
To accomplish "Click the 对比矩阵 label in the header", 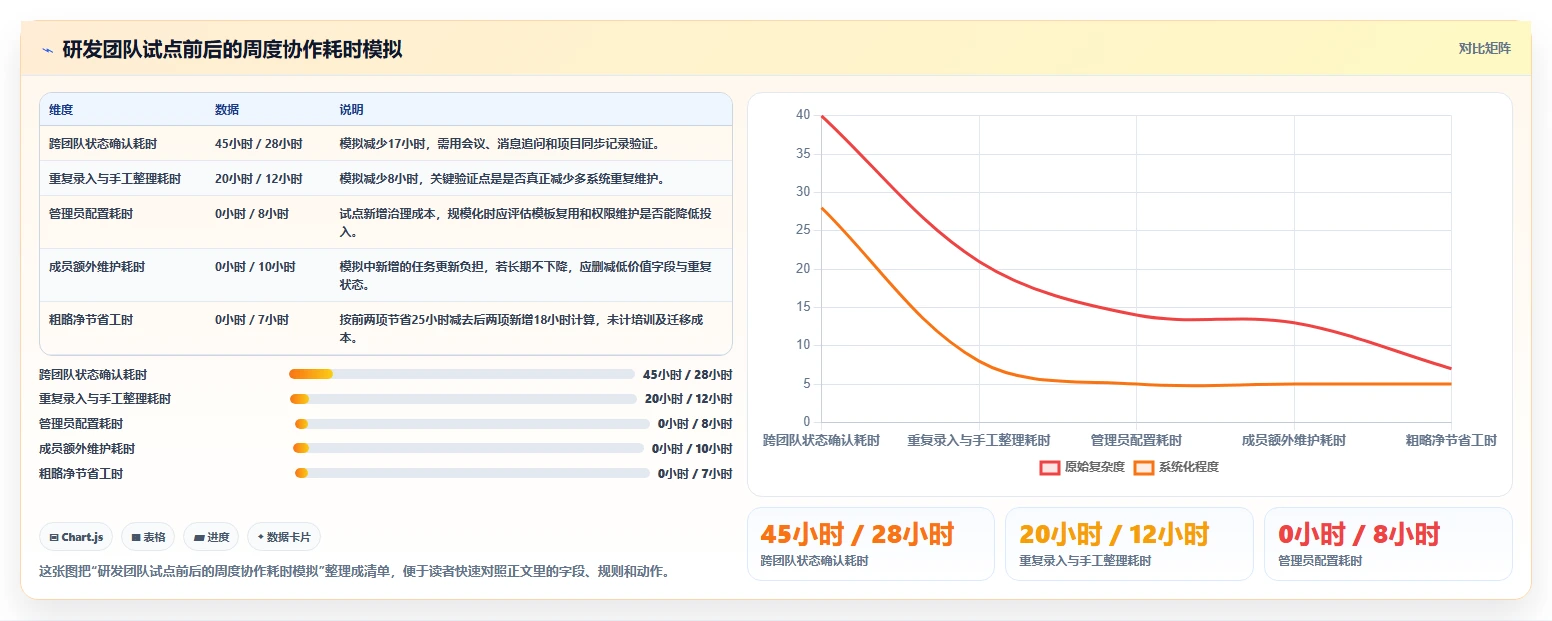I will (x=1484, y=48).
